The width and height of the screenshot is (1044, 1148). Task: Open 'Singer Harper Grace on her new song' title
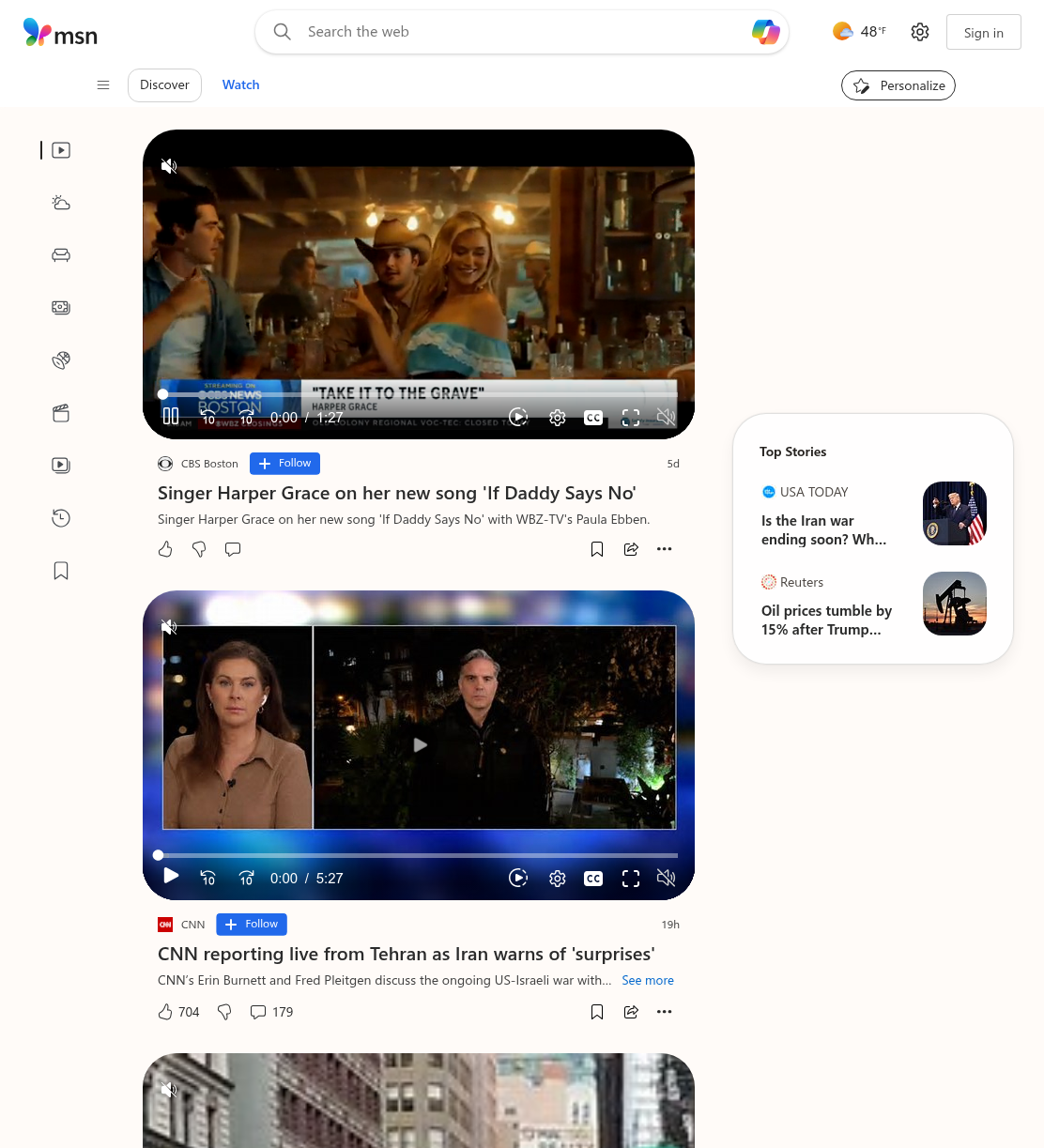click(x=397, y=493)
